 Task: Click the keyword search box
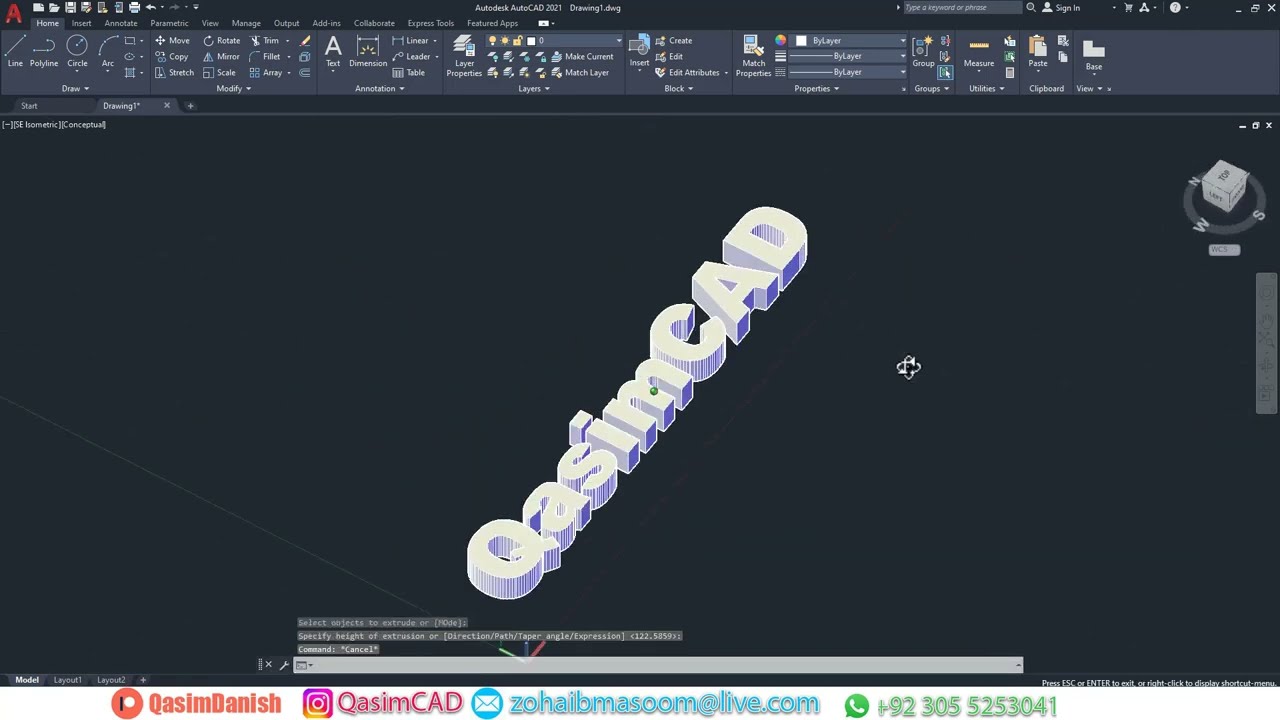[x=961, y=8]
